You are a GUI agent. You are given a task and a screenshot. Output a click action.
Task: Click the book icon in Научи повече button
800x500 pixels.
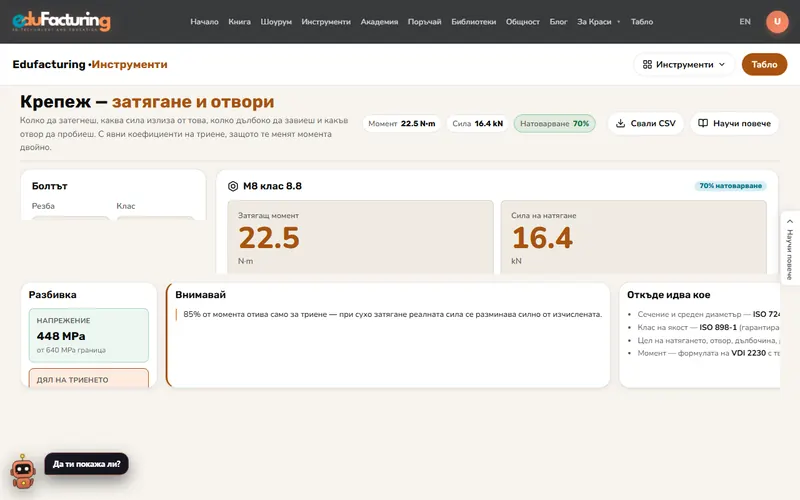pyautogui.click(x=703, y=123)
